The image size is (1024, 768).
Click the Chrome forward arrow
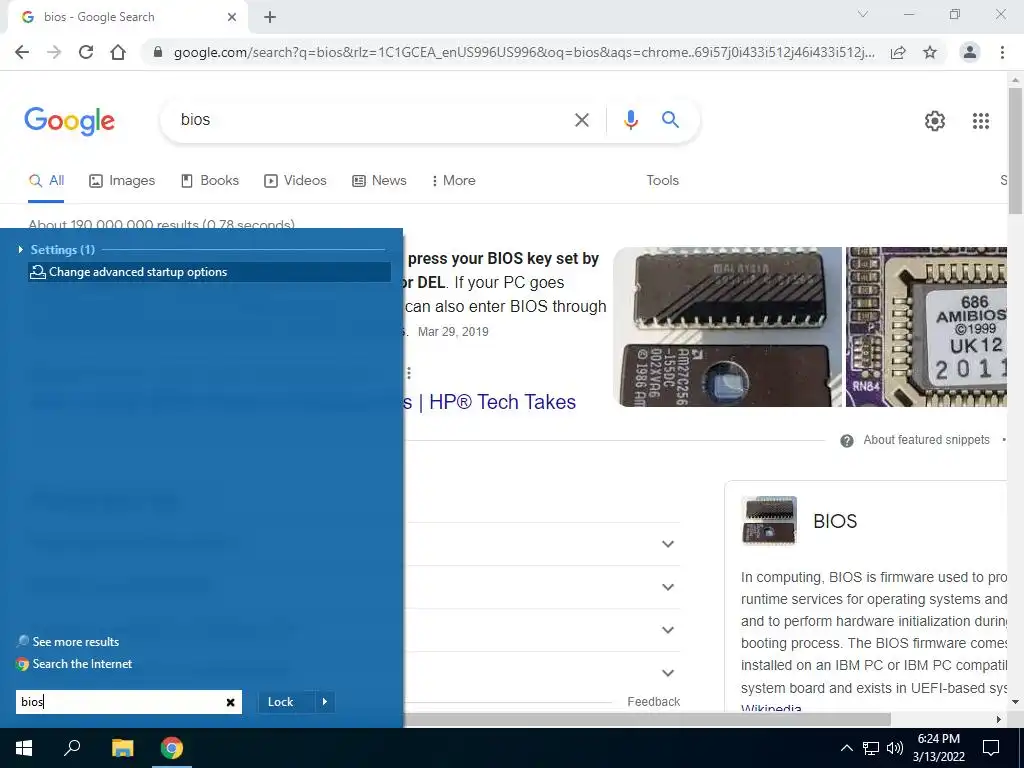[x=54, y=52]
